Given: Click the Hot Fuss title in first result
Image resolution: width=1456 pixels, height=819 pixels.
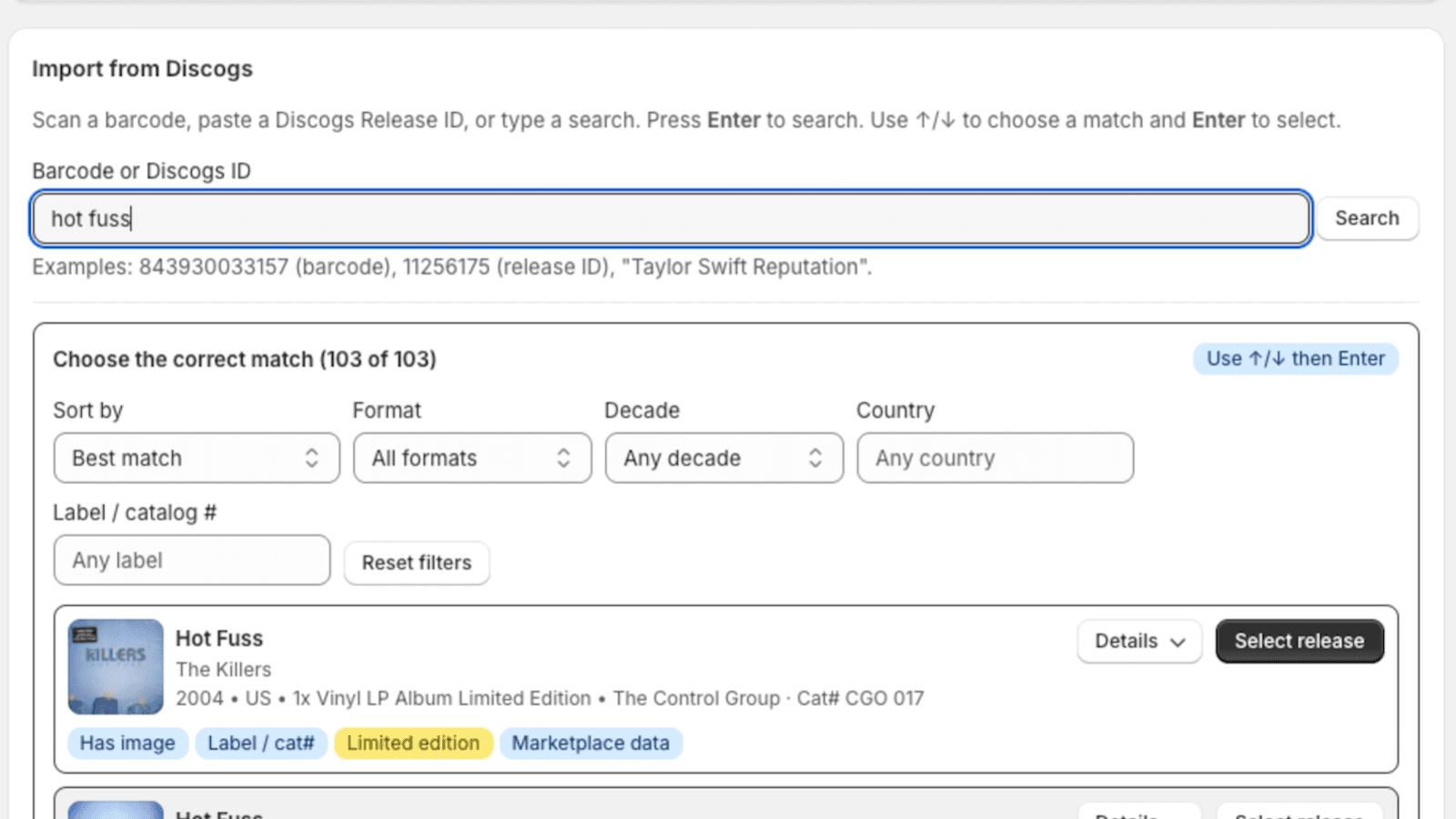Looking at the screenshot, I should pyautogui.click(x=219, y=639).
